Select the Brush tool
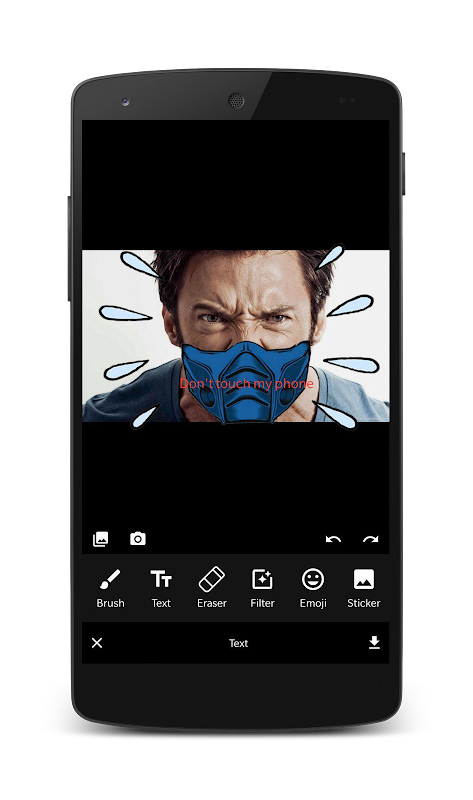The image size is (473, 800). pos(110,588)
